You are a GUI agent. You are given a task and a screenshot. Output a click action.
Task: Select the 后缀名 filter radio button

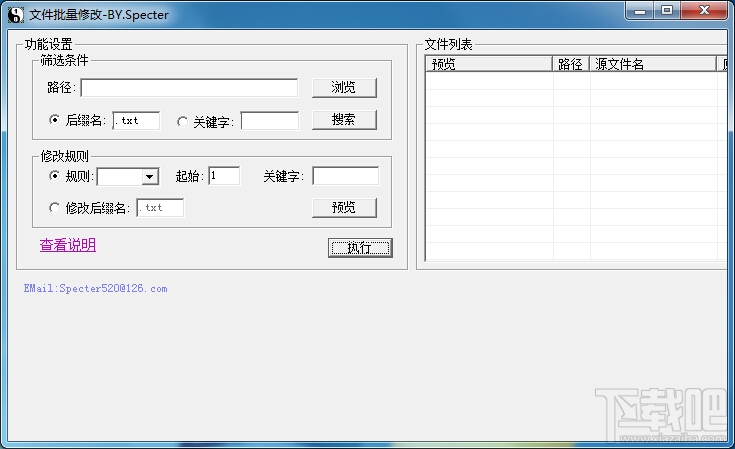pos(54,120)
